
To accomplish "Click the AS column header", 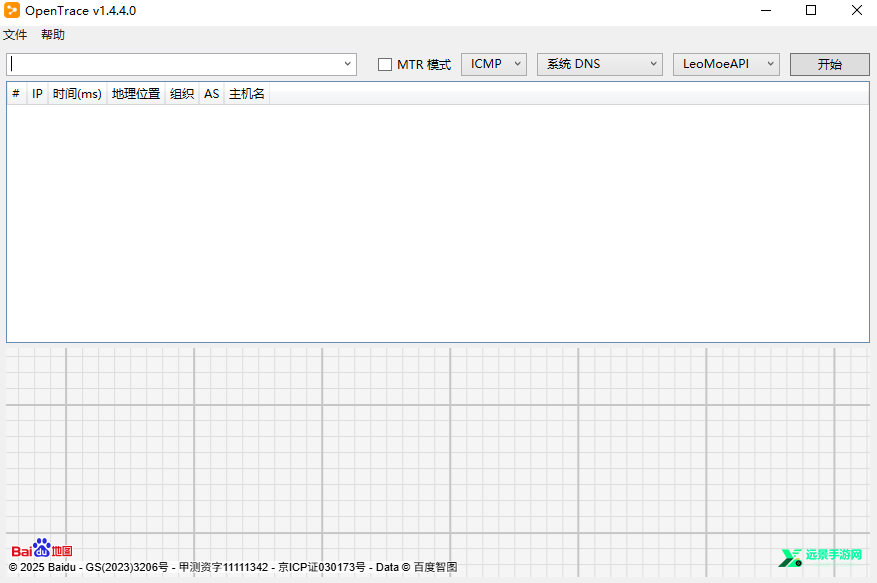I will [x=211, y=93].
